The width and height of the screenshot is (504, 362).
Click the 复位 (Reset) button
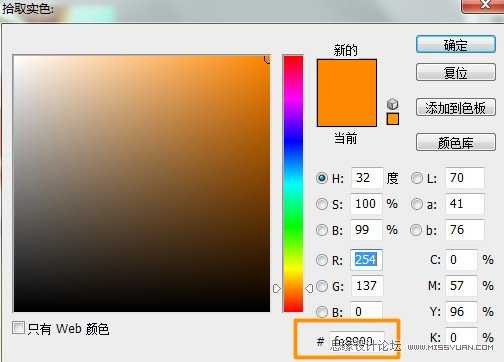pyautogui.click(x=456, y=72)
